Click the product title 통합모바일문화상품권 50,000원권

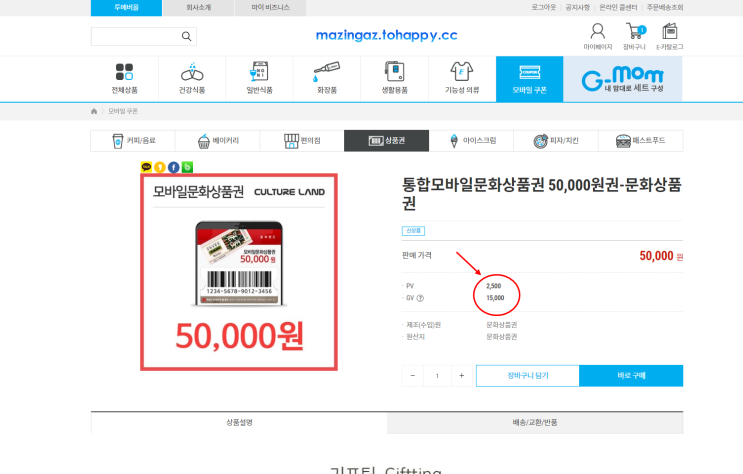click(x=542, y=193)
